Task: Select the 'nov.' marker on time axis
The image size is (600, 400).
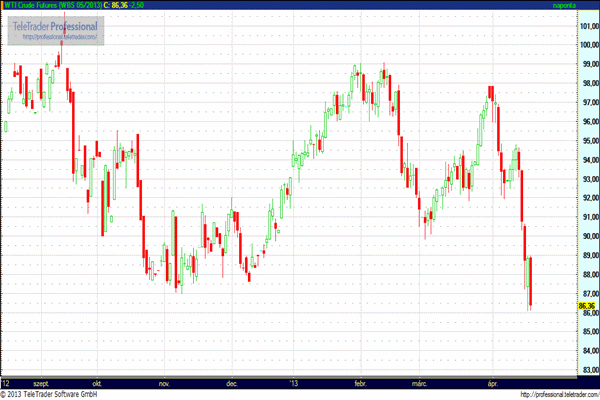Action: click(x=164, y=383)
